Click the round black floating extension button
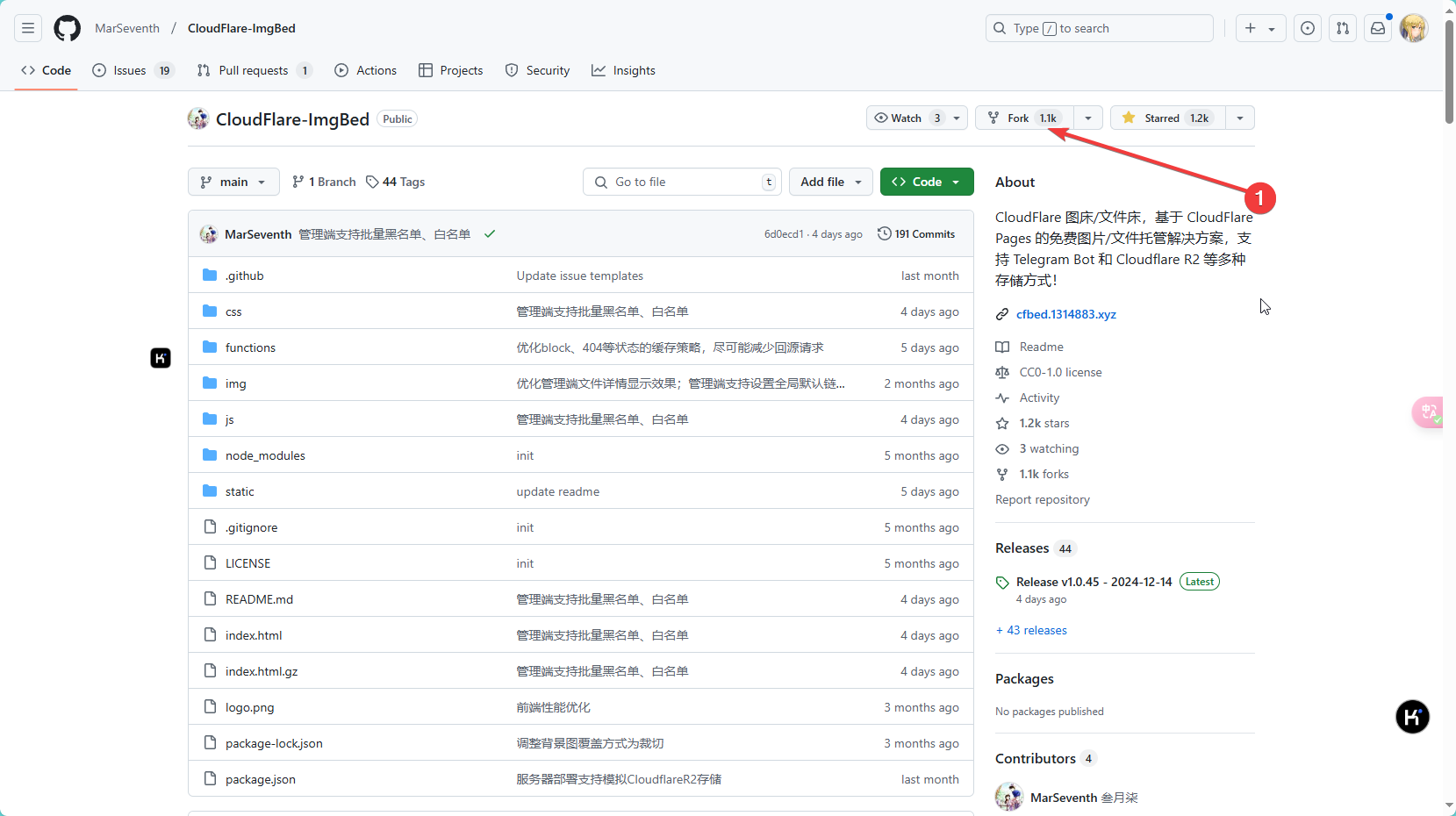This screenshot has width=1456, height=816. coord(1412,717)
